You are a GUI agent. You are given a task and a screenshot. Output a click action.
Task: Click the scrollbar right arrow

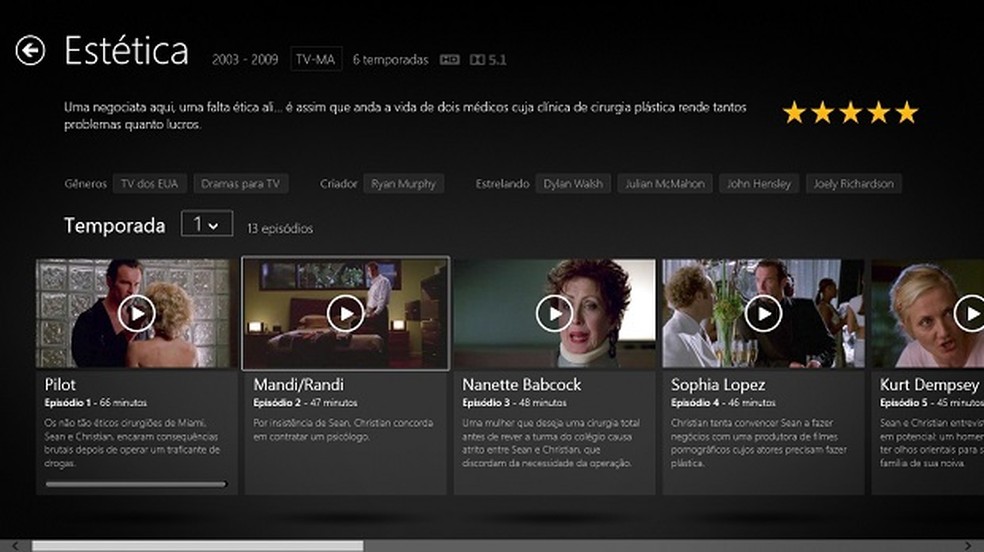tap(968, 546)
